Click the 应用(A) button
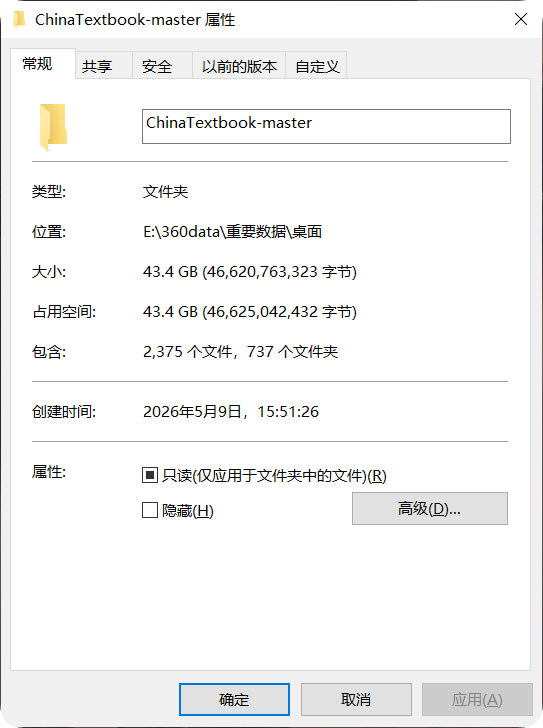The height and width of the screenshot is (728, 543). (x=477, y=699)
